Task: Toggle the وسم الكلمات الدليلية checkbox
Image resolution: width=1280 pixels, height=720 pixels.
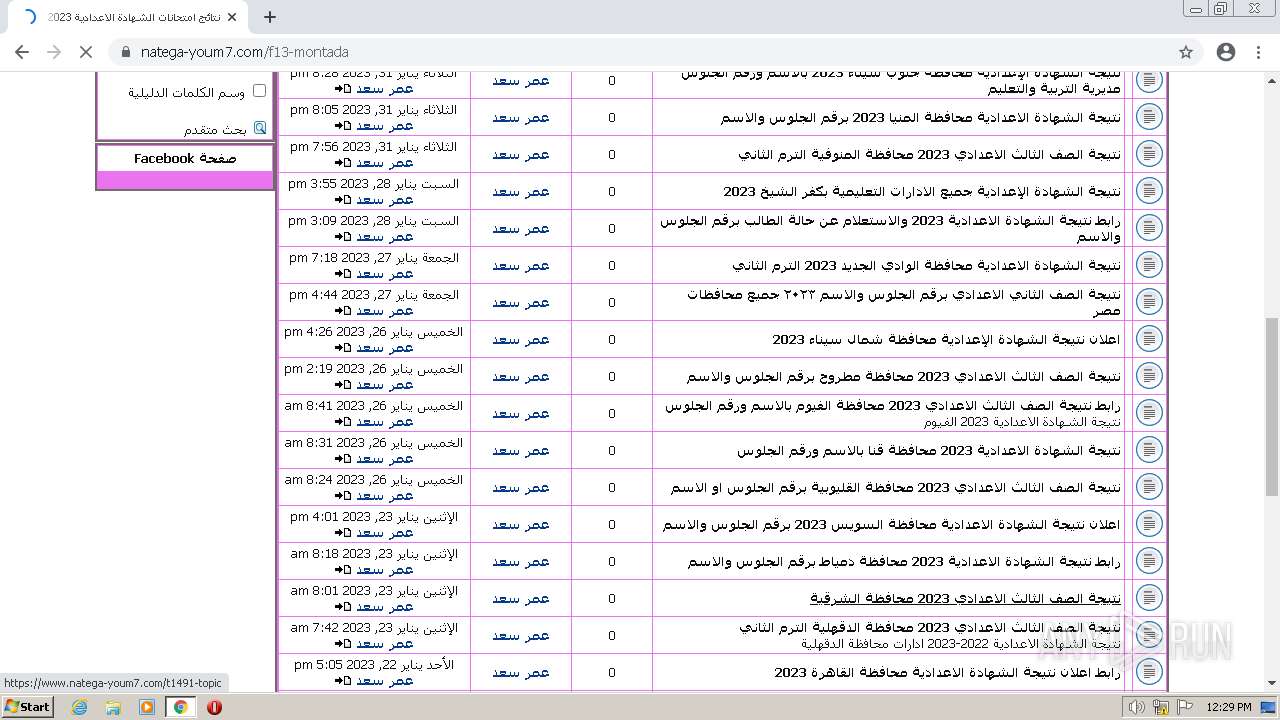Action: pos(259,91)
